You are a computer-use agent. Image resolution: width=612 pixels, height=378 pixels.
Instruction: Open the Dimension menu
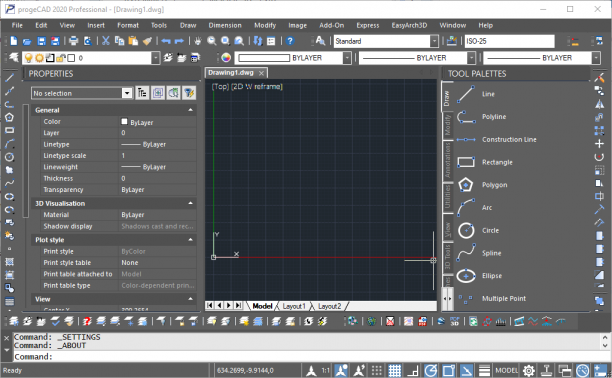pos(225,25)
